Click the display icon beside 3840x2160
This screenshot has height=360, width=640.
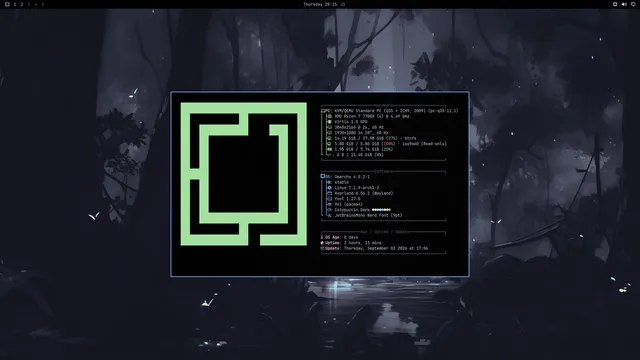329,127
